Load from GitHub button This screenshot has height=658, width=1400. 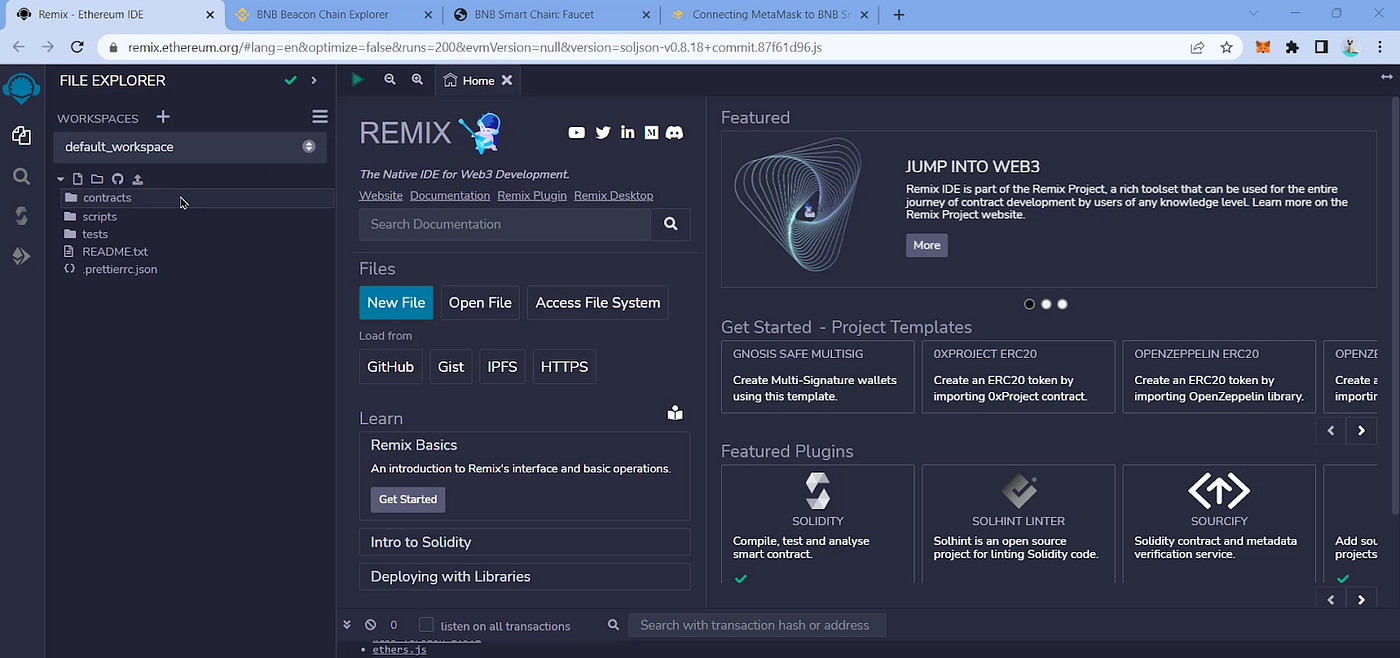tap(390, 367)
